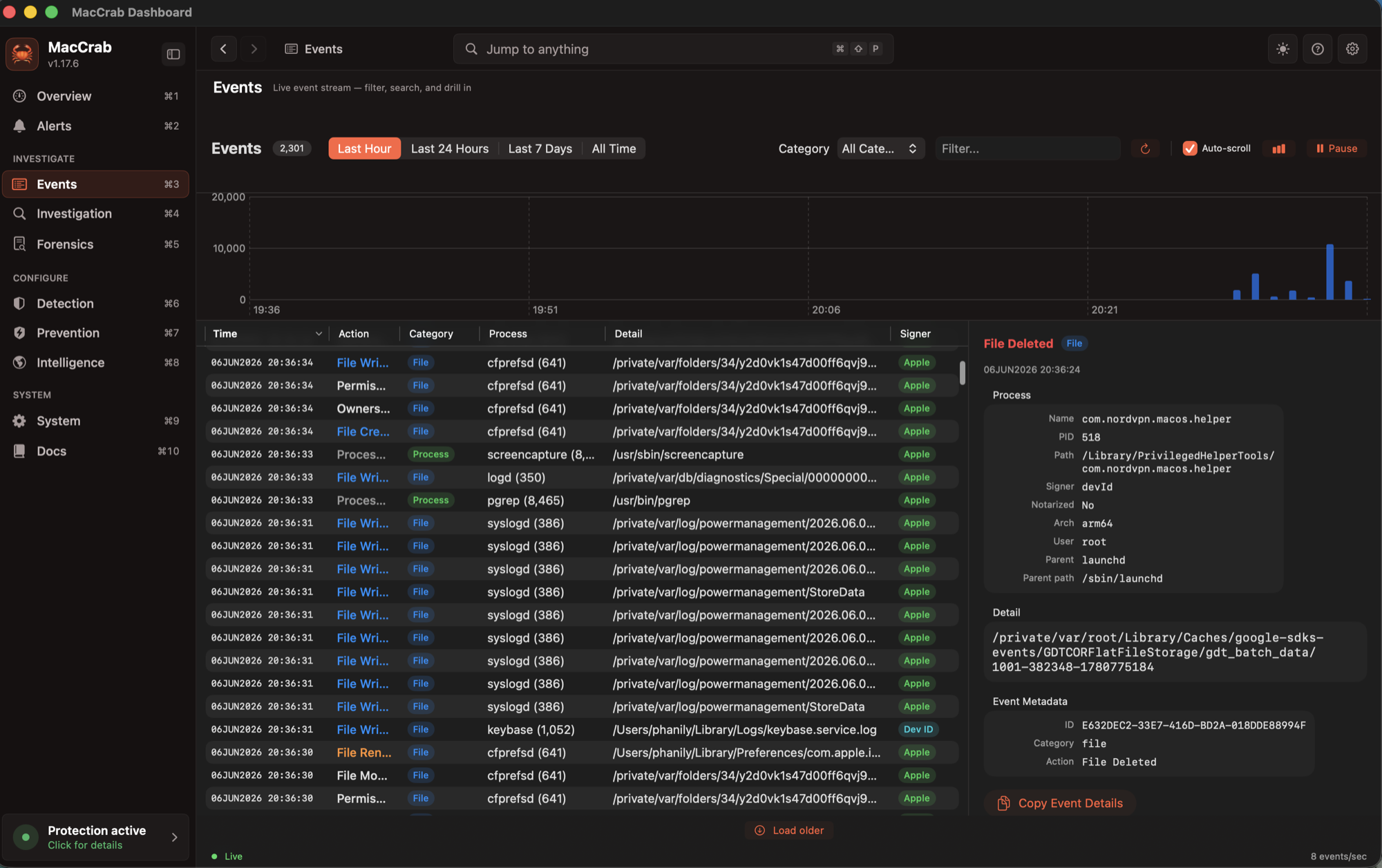Click Load older button
Viewport: 1382px width, 868px height.
click(789, 831)
